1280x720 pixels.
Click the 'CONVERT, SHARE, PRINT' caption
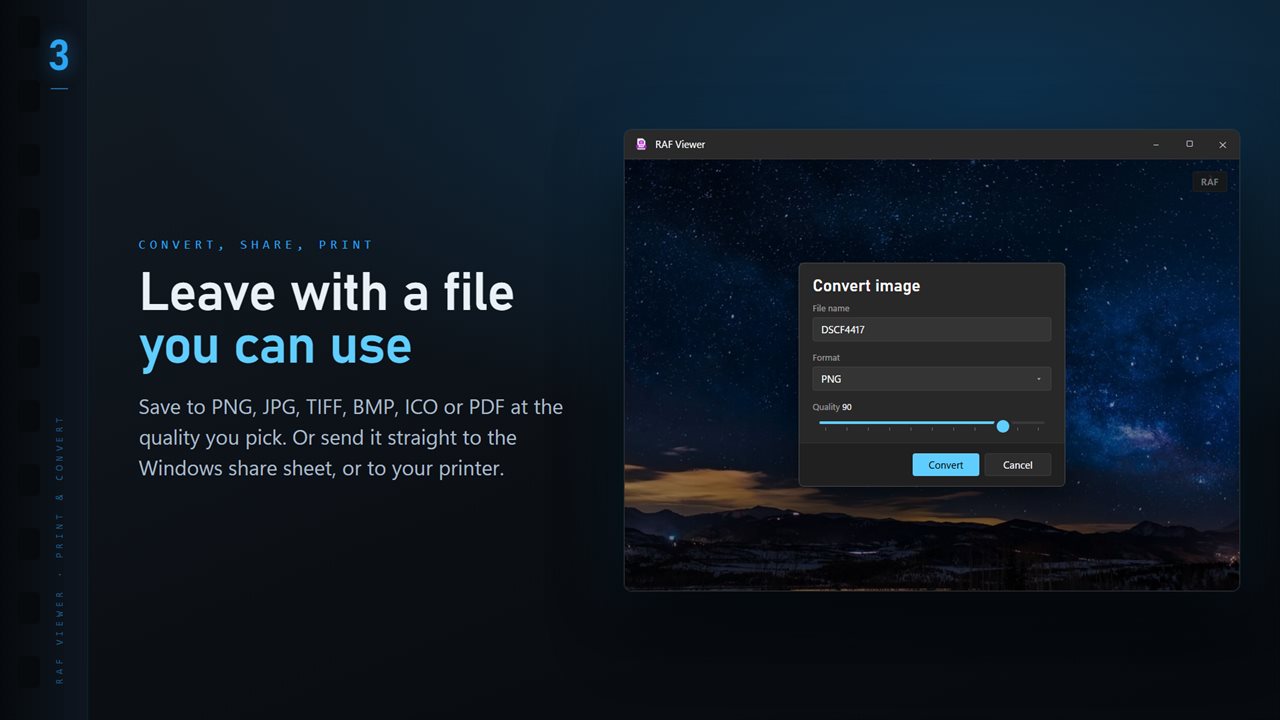256,244
